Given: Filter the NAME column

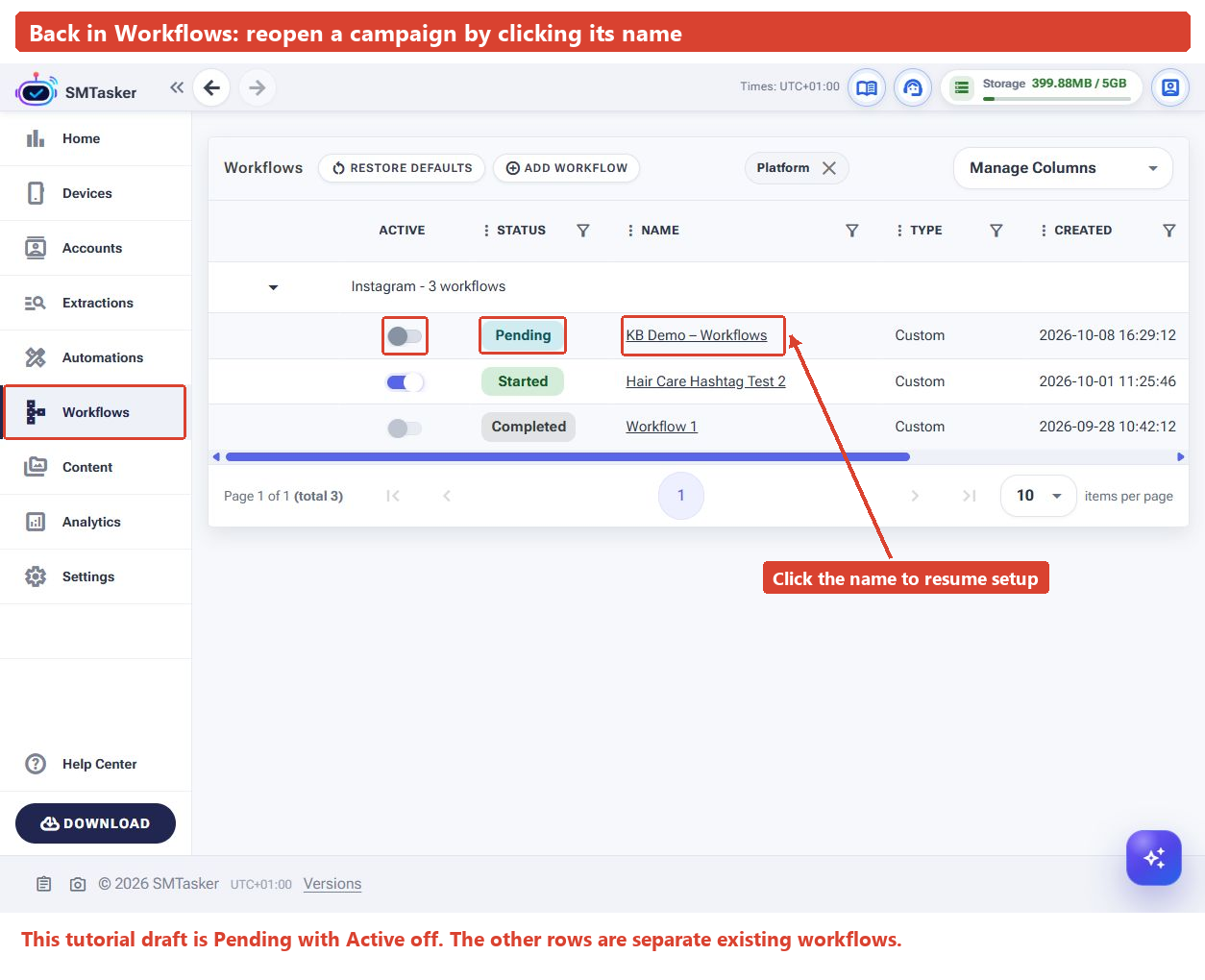Looking at the screenshot, I should pyautogui.click(x=852, y=231).
